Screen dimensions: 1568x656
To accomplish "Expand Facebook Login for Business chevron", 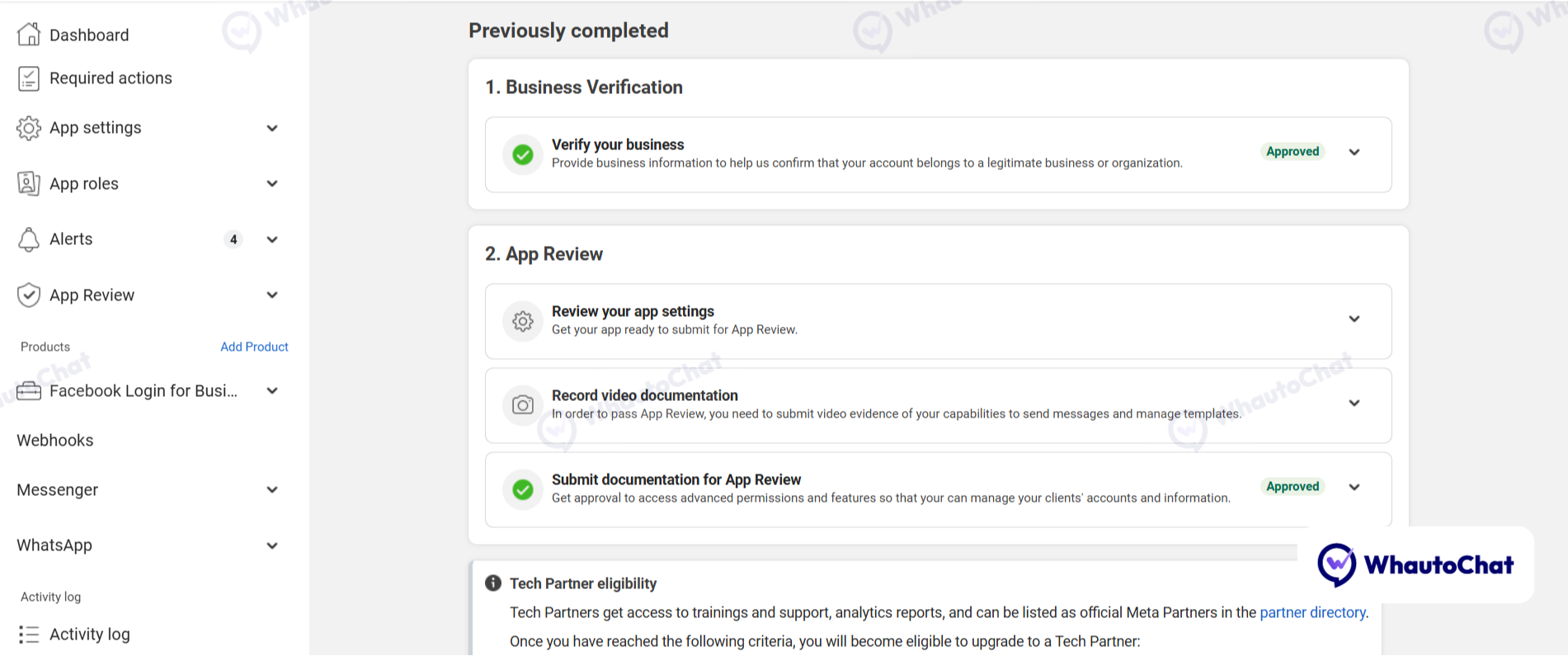I will click(x=272, y=390).
